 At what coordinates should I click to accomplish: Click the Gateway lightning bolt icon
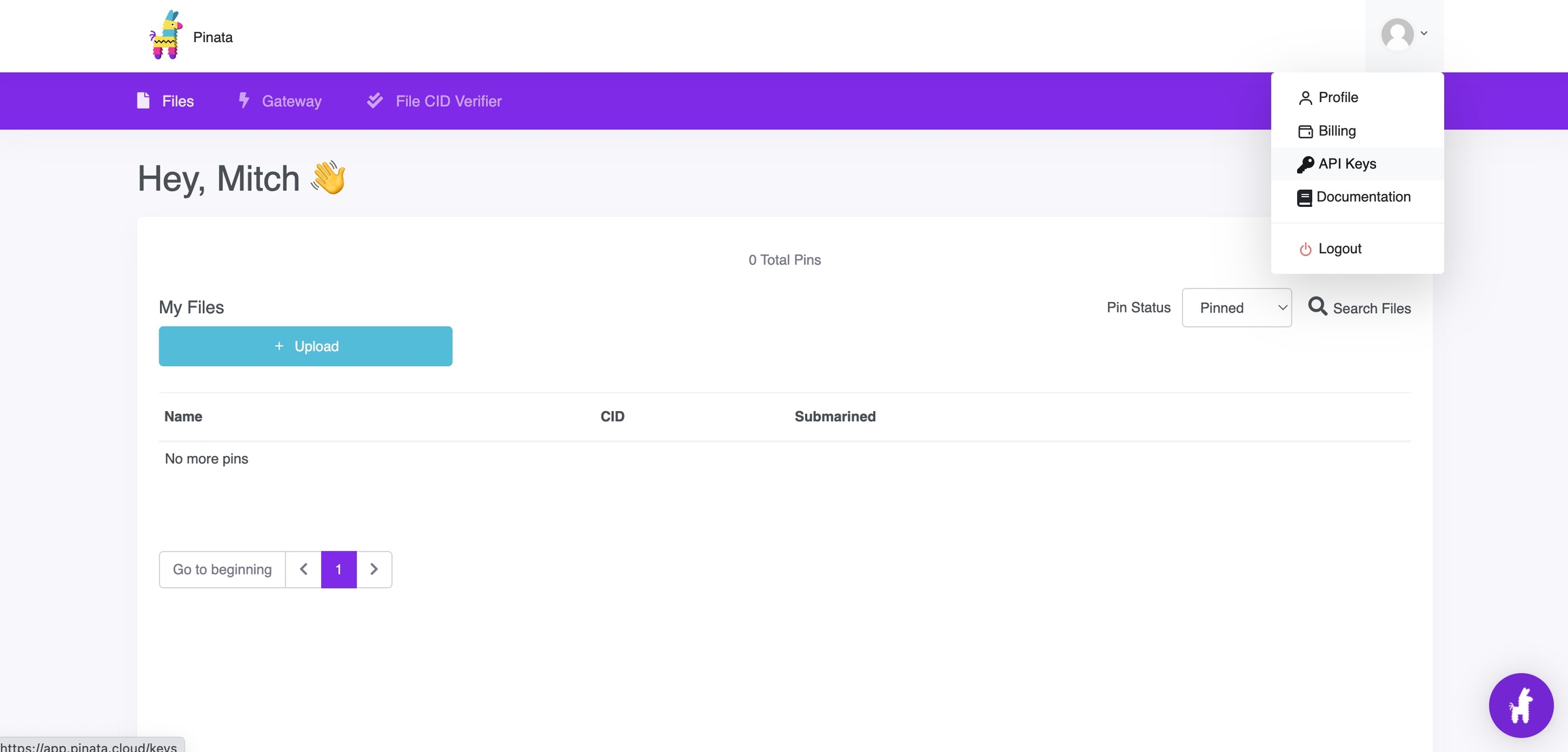click(x=244, y=101)
